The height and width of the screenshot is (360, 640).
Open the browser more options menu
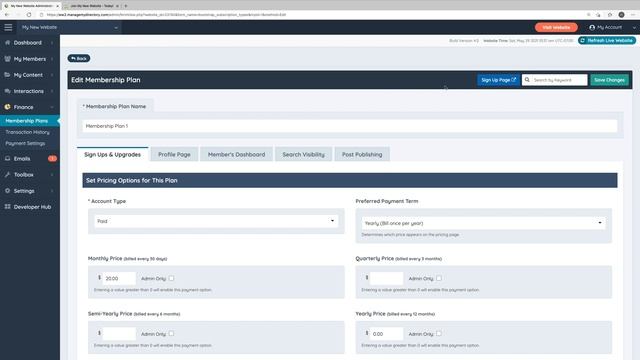click(x=633, y=15)
